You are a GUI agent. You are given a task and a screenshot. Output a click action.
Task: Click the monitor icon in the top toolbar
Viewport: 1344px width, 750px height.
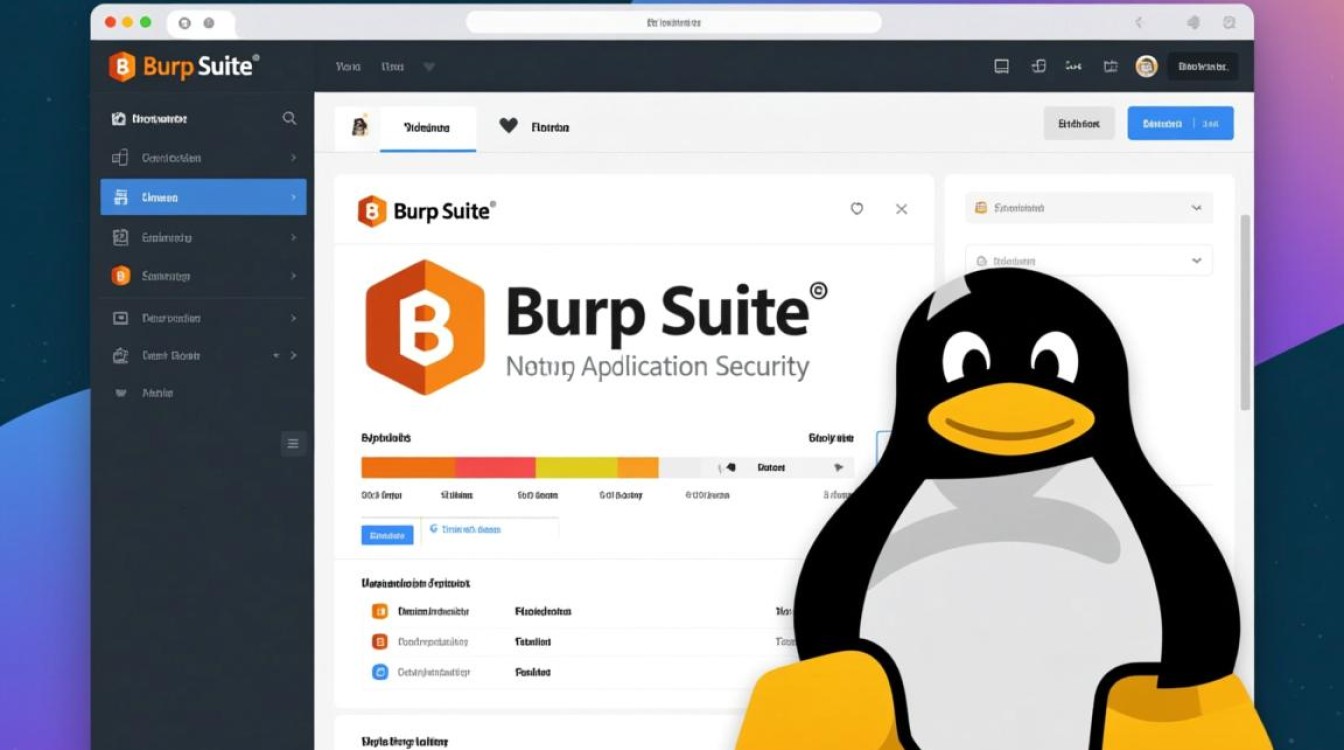1000,66
